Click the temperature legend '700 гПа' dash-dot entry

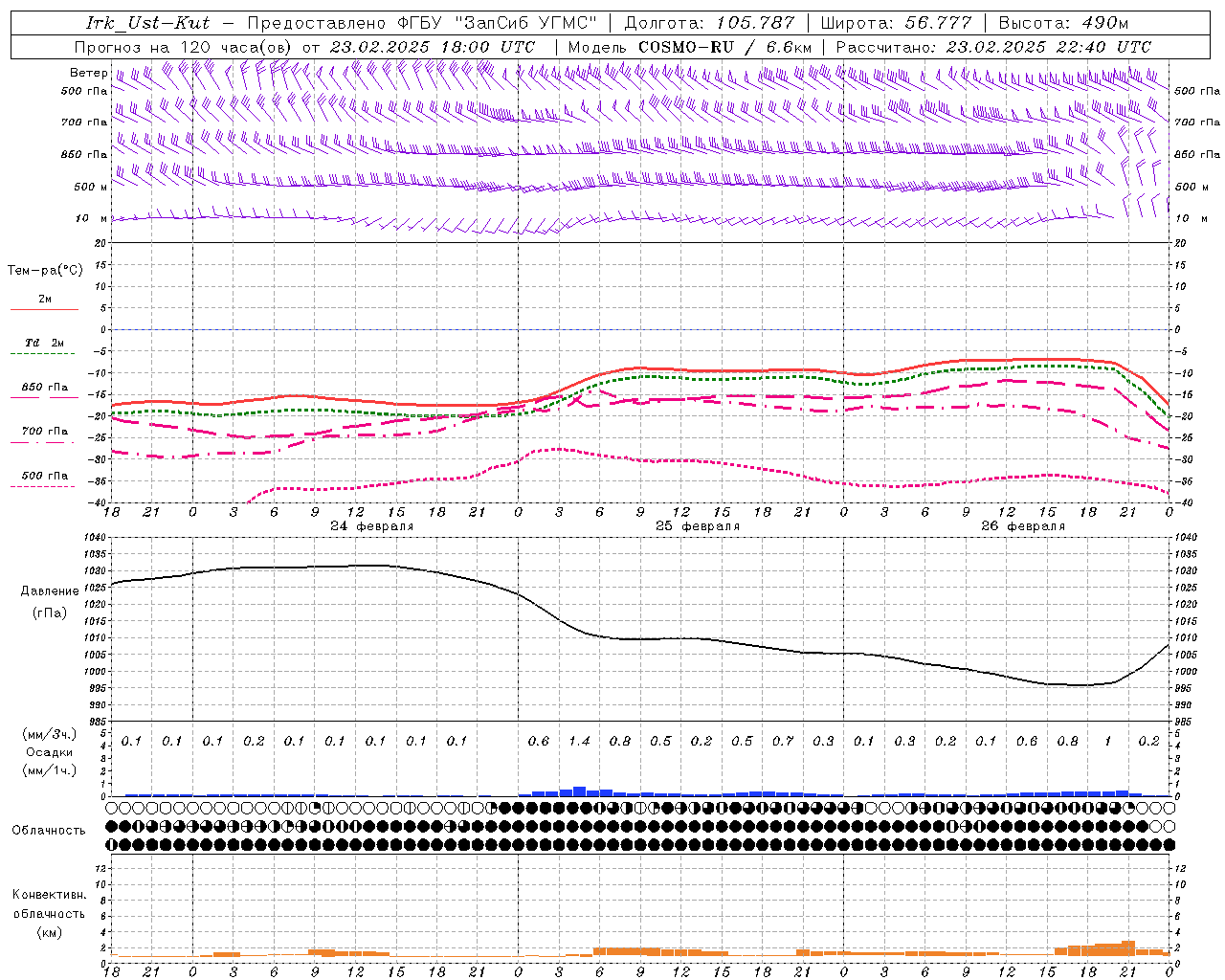pyautogui.click(x=45, y=432)
